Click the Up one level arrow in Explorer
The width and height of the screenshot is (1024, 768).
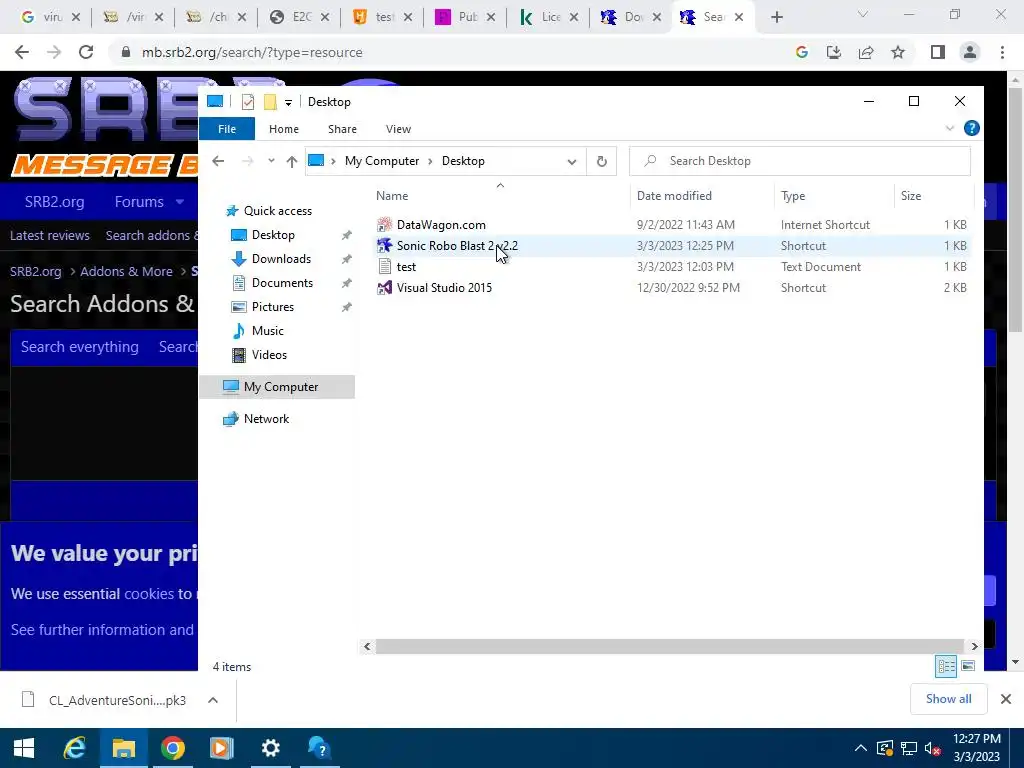[291, 161]
